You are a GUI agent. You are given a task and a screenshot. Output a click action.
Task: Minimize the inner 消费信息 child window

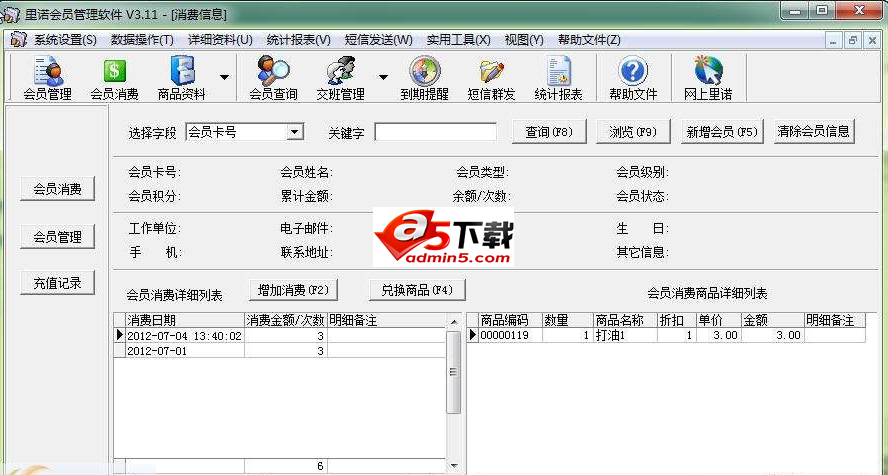pyautogui.click(x=832, y=40)
